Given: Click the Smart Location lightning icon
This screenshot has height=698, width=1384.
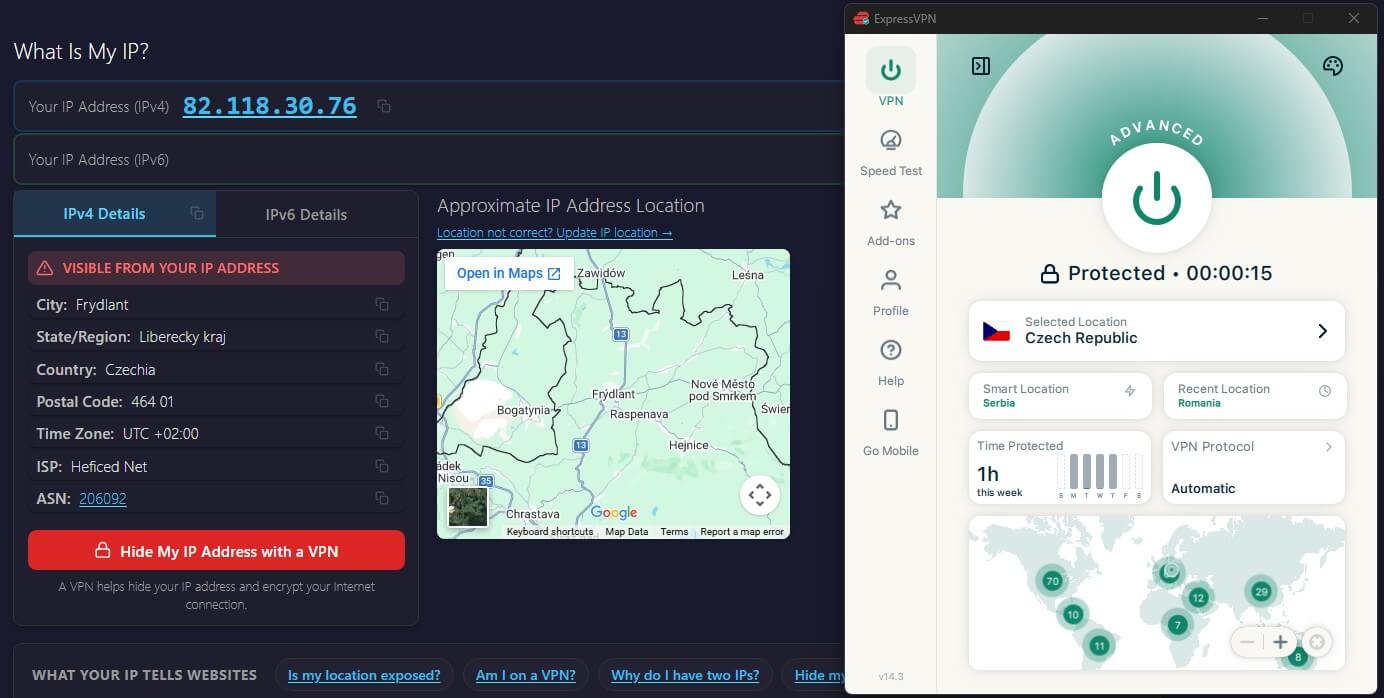Looking at the screenshot, I should click(x=1130, y=391).
